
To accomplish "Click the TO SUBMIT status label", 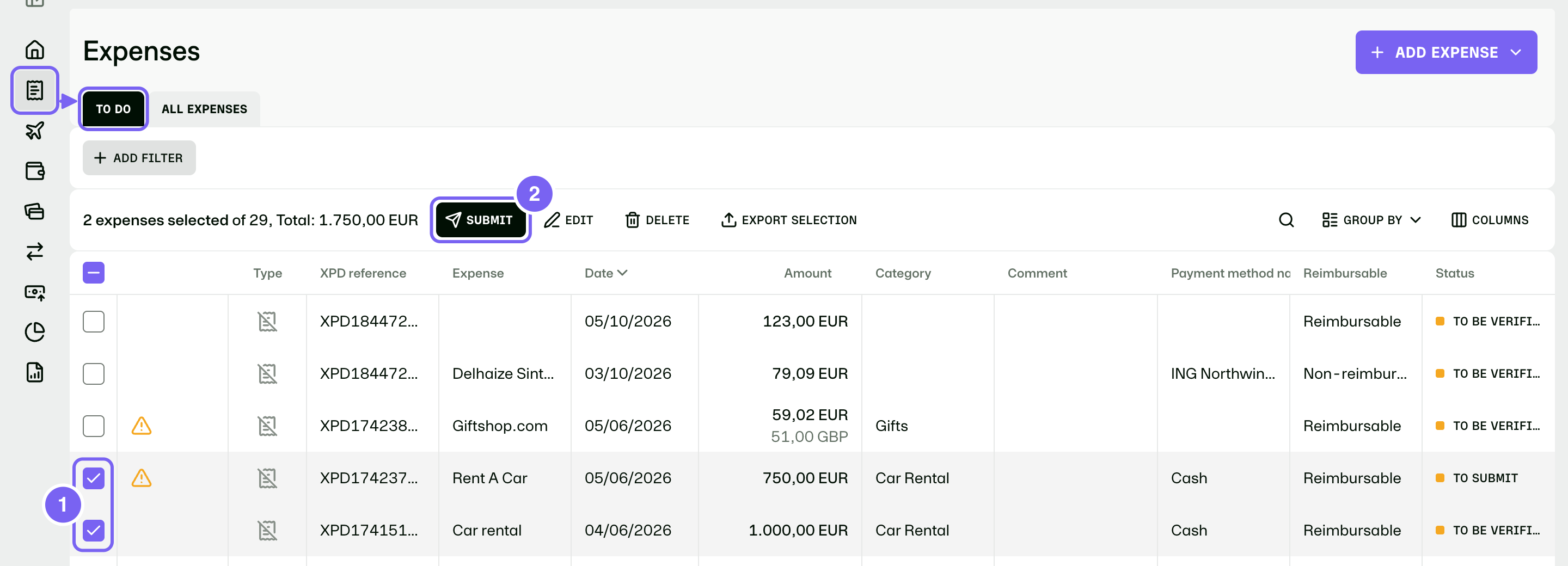I will (1485, 478).
